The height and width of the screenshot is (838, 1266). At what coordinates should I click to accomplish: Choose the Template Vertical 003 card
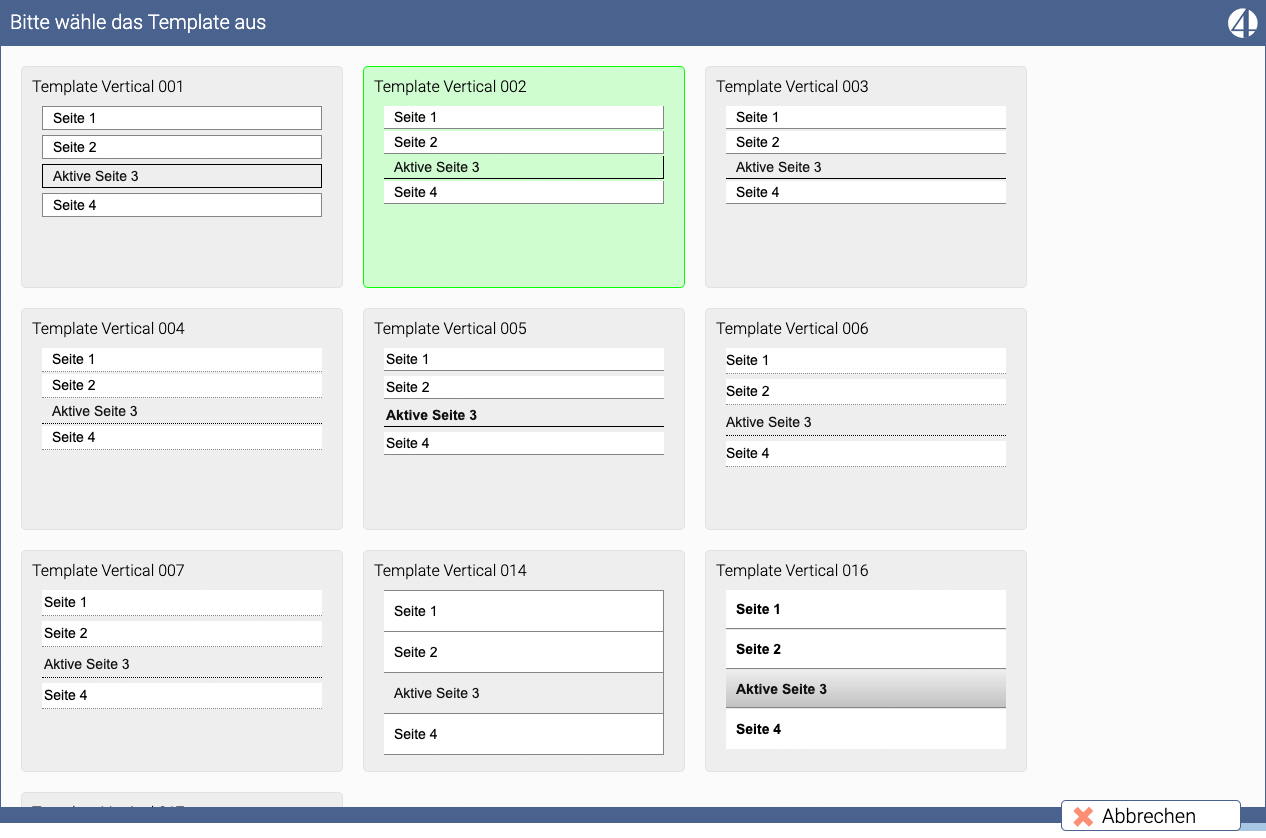(x=866, y=177)
